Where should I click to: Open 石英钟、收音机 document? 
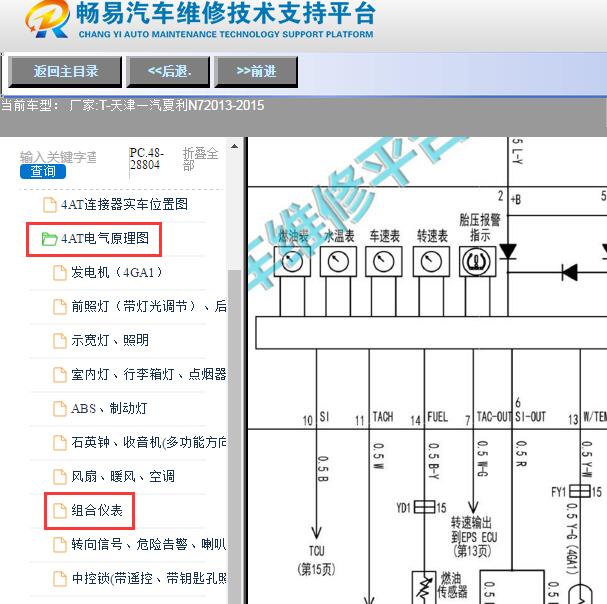coord(149,442)
